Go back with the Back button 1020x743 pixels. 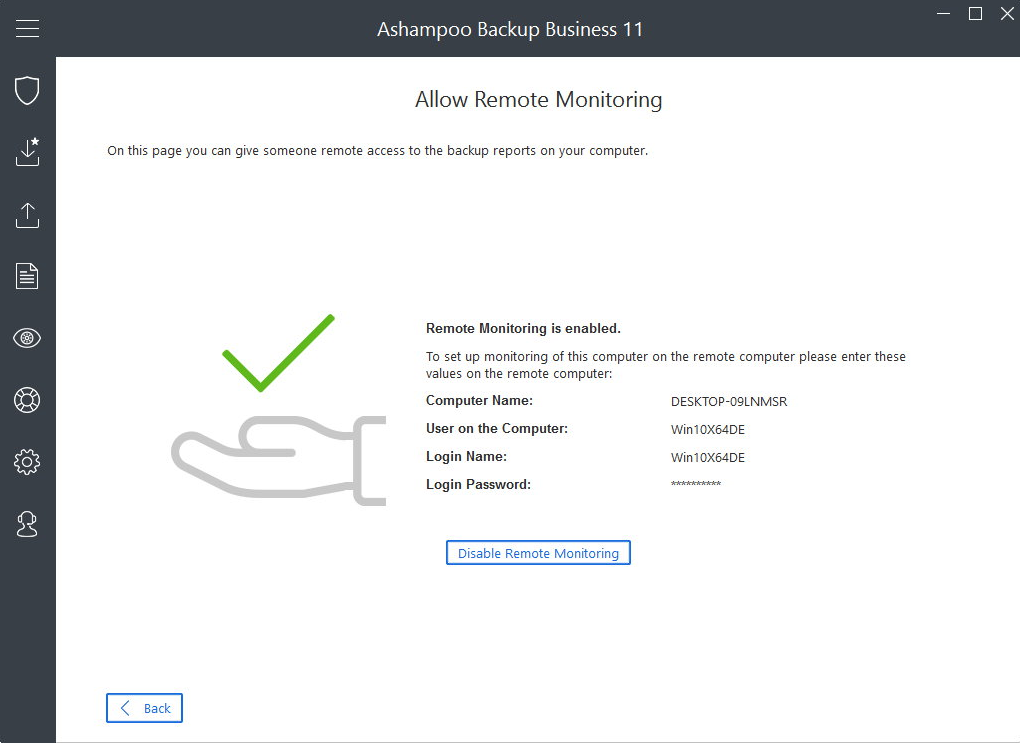click(144, 708)
